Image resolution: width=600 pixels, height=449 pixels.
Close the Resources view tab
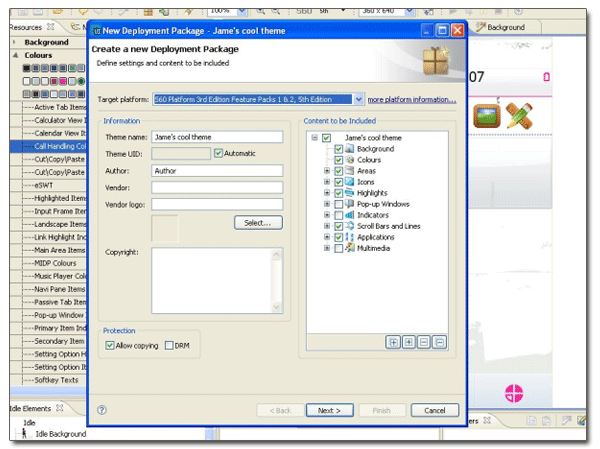[51, 27]
